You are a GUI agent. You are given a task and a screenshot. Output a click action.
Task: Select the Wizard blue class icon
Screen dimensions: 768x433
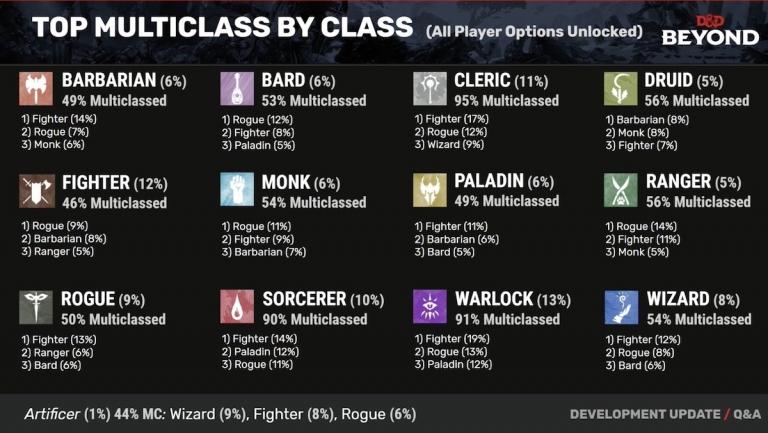pos(620,307)
